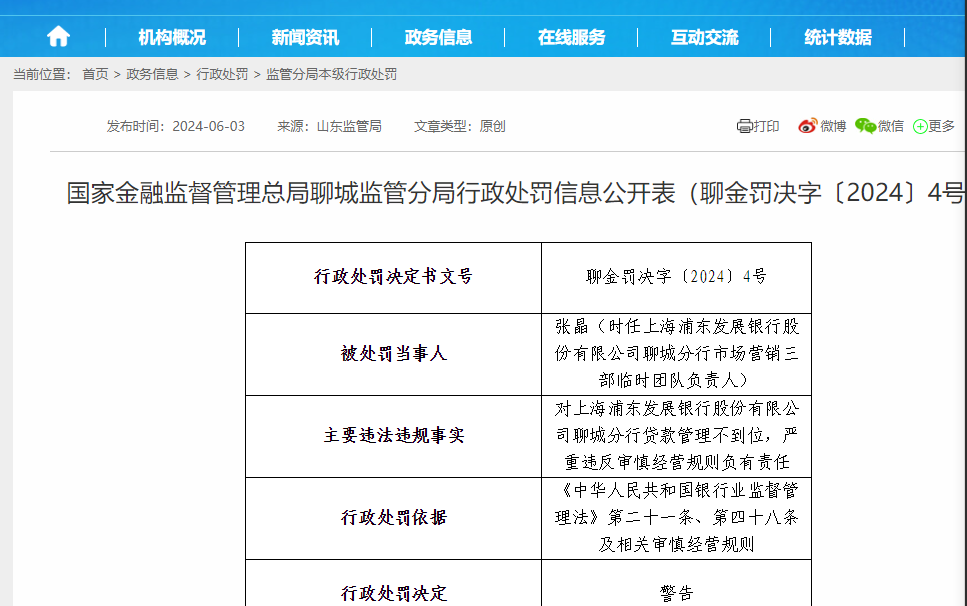The image size is (967, 606).
Task: Open the 互动交流 section
Action: coord(704,37)
